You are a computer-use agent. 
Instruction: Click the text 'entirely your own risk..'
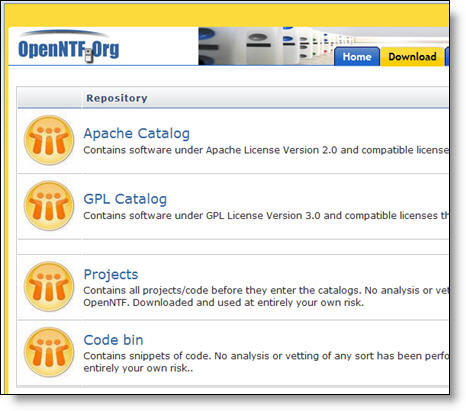pos(138,368)
